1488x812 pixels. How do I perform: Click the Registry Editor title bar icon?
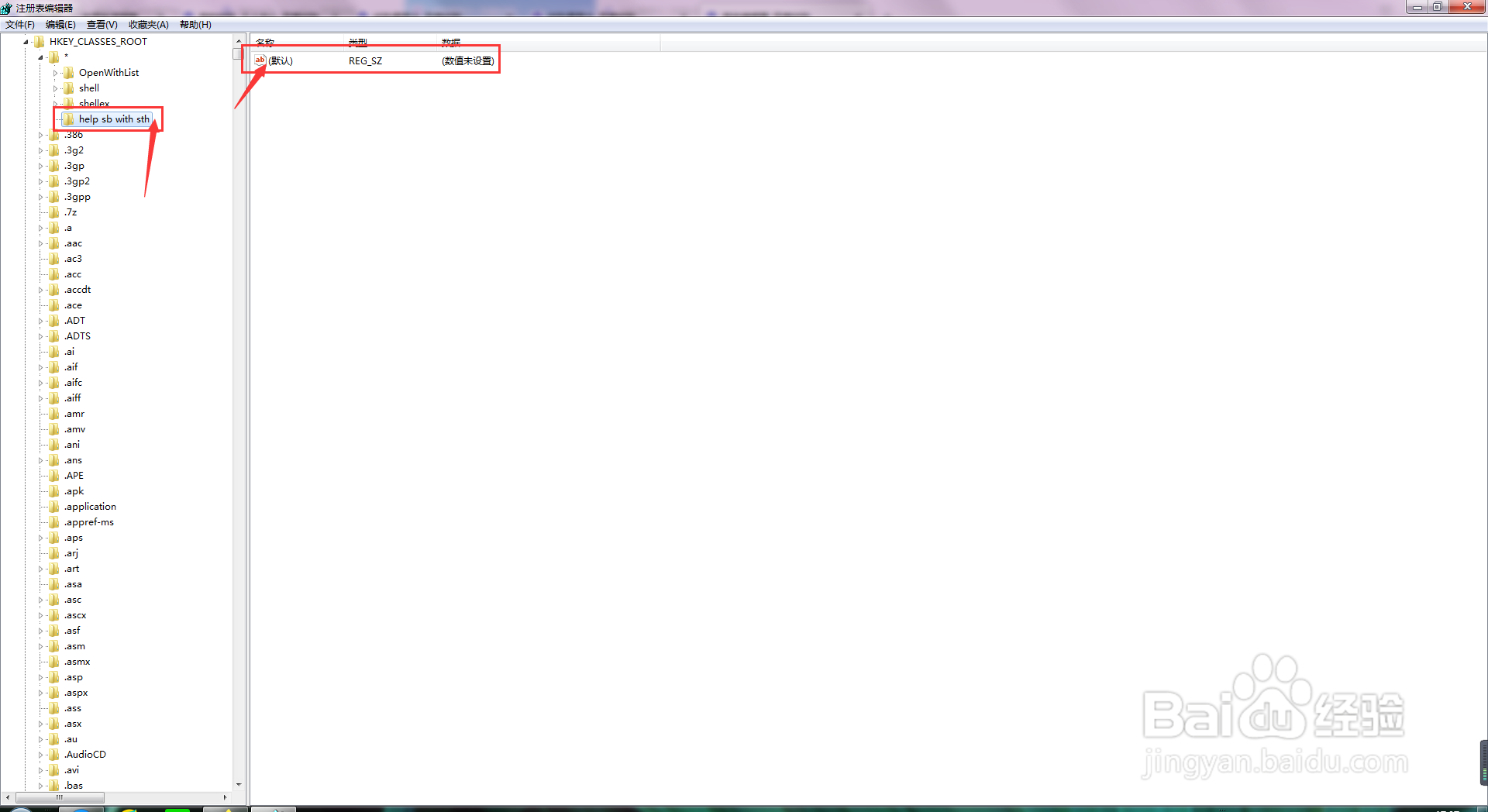click(x=6, y=8)
